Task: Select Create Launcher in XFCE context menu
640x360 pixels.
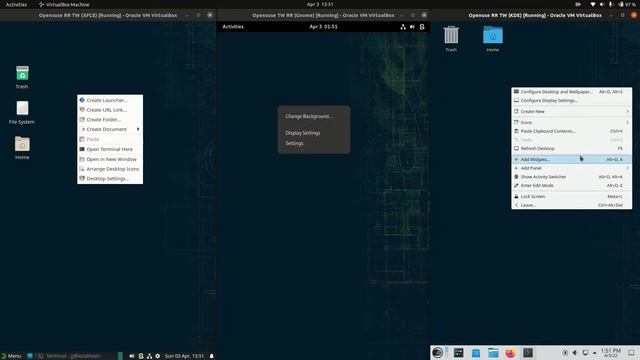Action: click(110, 100)
